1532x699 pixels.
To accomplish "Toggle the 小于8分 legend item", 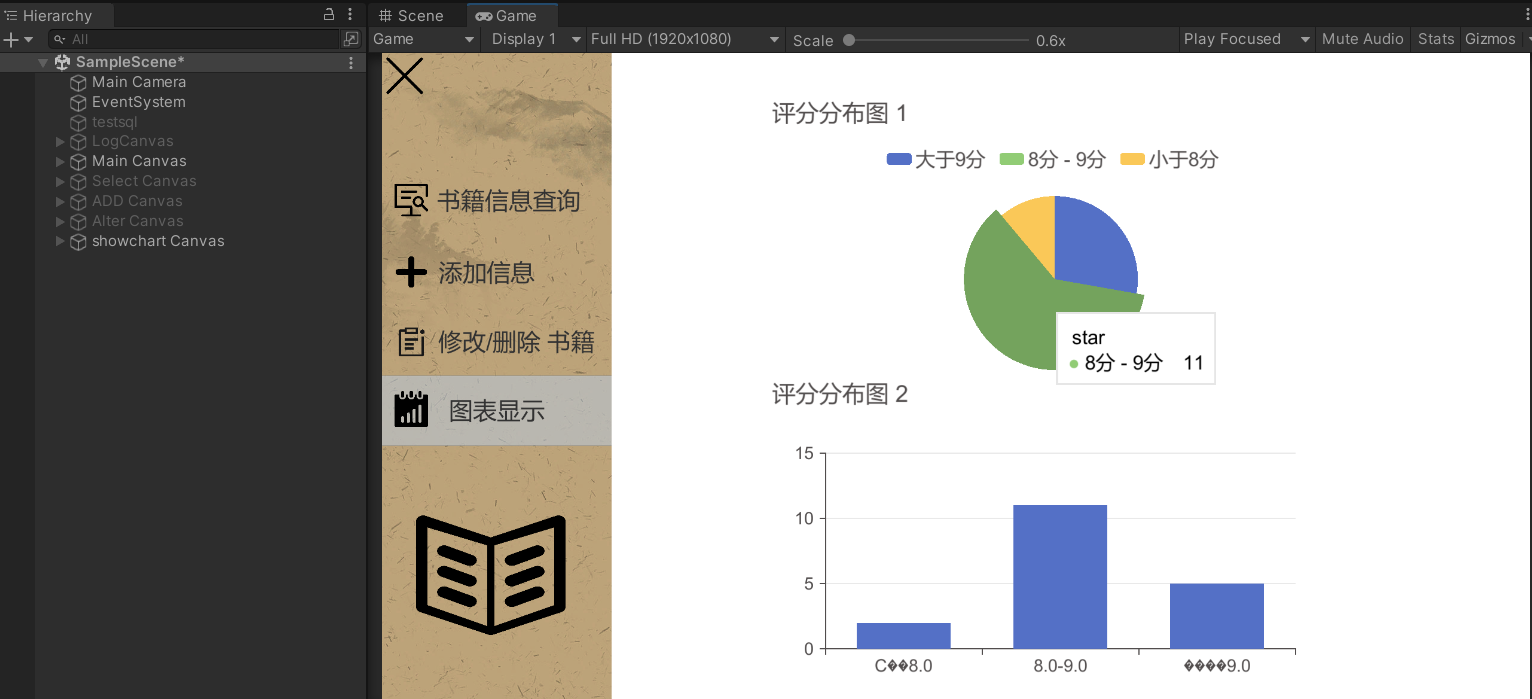I will (1169, 160).
